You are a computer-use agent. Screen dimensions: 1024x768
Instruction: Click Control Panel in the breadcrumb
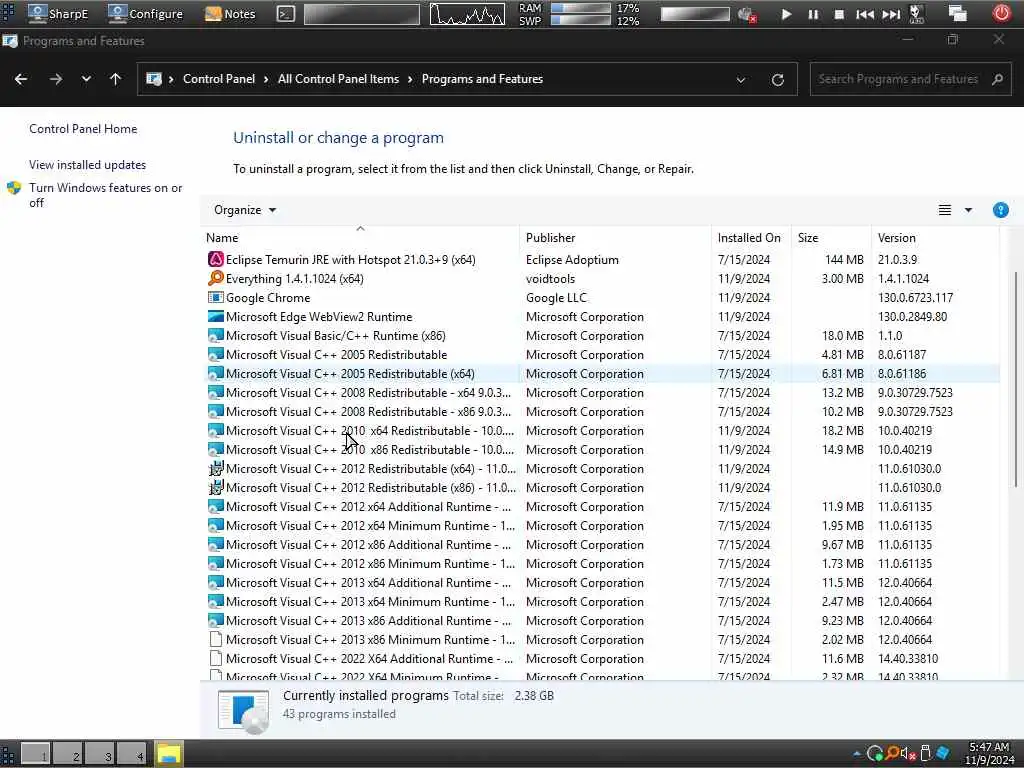[x=219, y=79]
